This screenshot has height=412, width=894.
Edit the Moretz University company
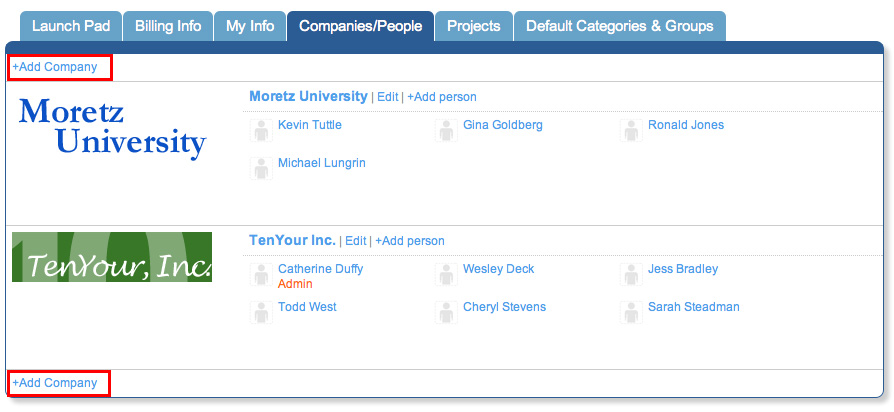point(388,97)
